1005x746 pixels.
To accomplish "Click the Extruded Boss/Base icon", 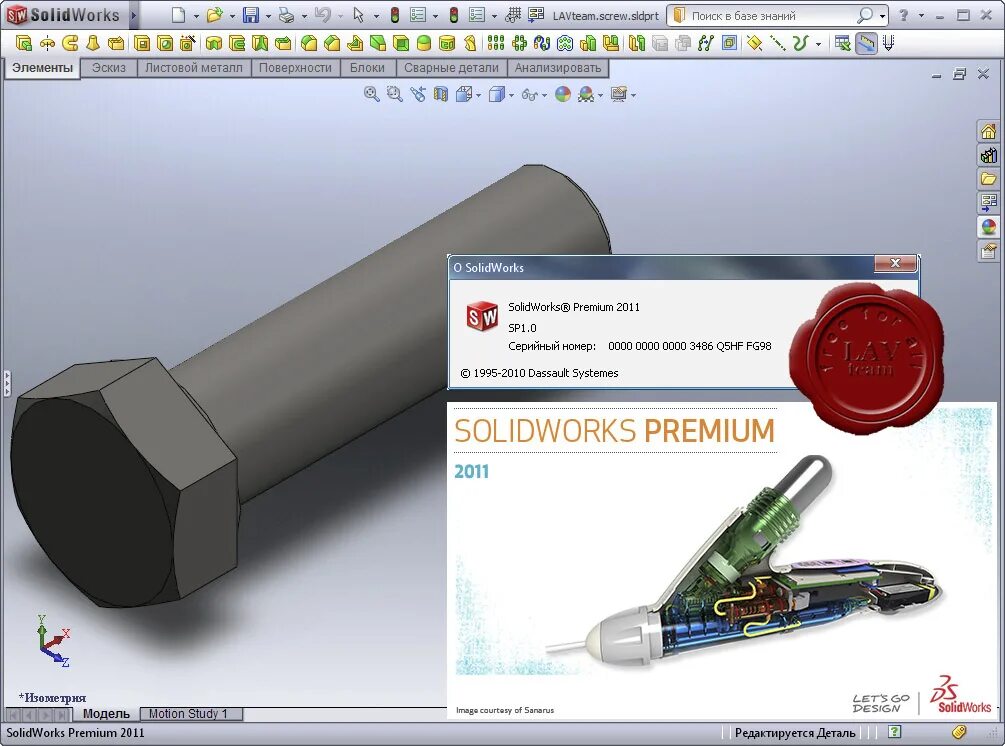I will tap(24, 43).
